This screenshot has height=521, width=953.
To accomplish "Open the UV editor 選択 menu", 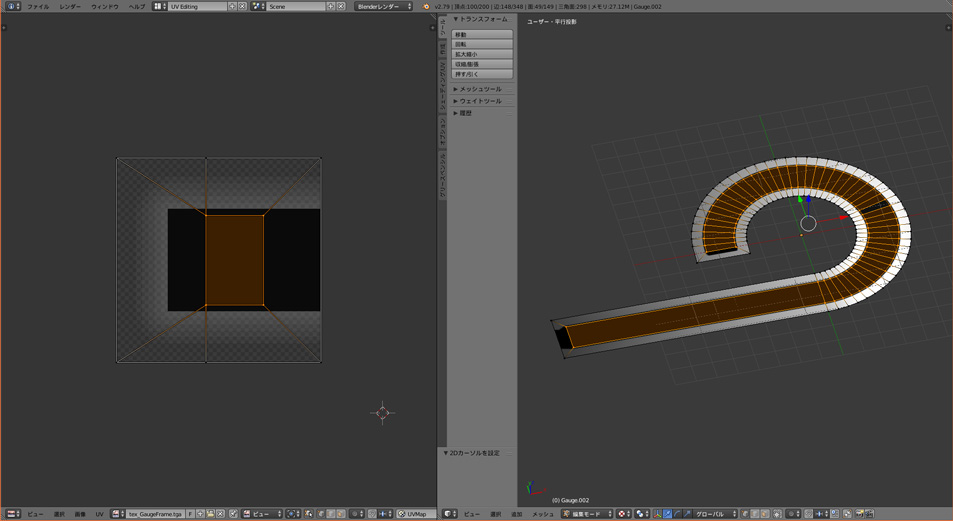I will click(x=59, y=514).
